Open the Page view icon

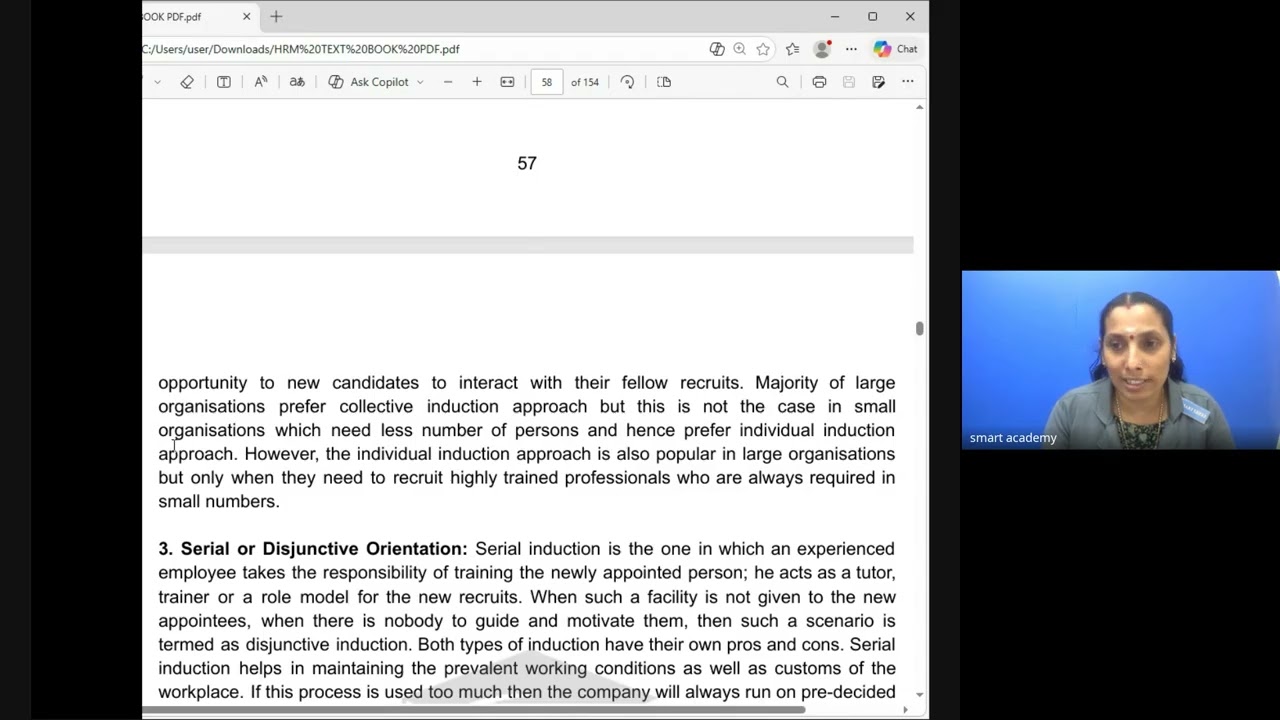(x=664, y=82)
